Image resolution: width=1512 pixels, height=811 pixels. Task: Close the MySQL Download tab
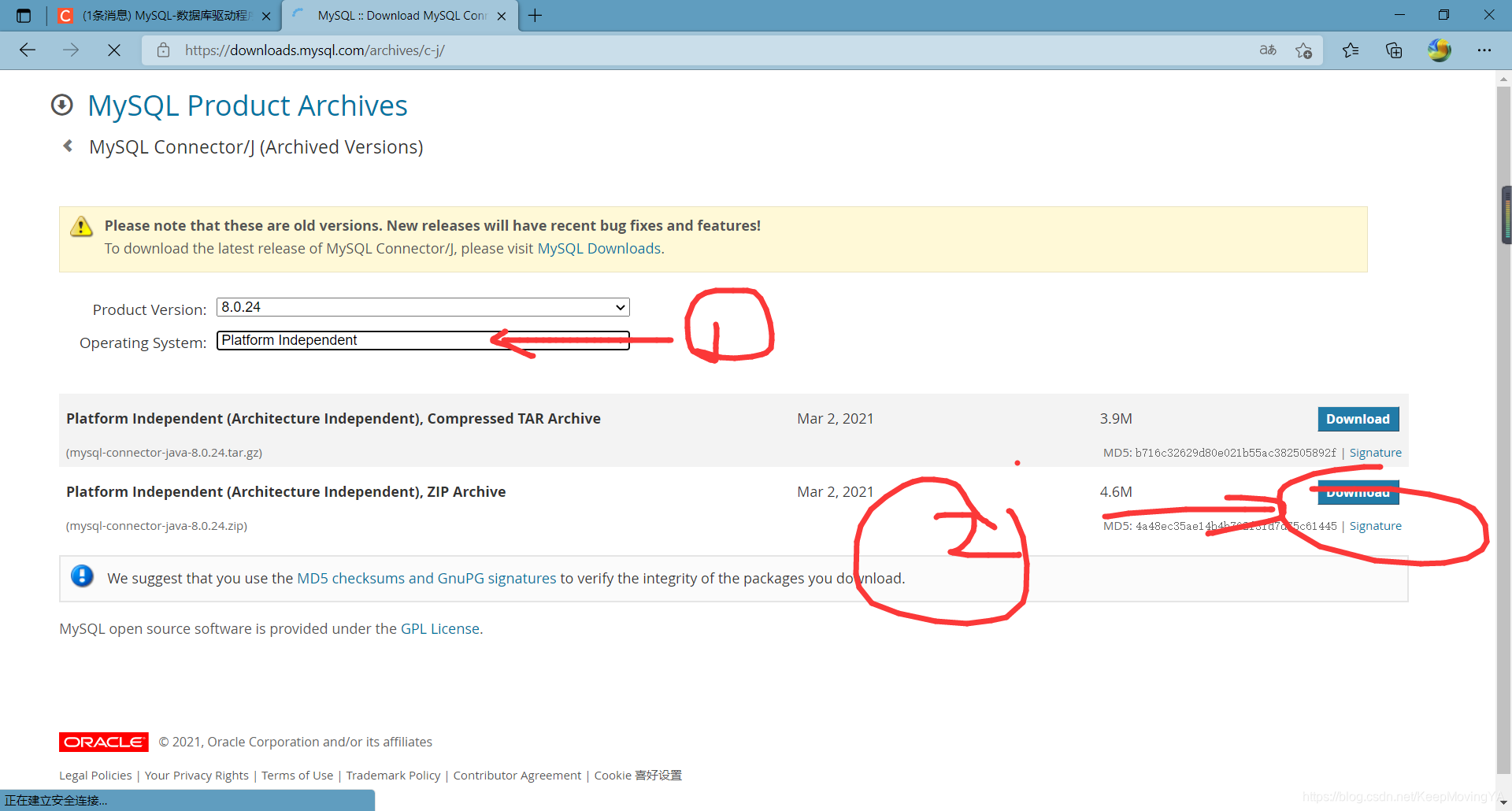pyautogui.click(x=502, y=16)
